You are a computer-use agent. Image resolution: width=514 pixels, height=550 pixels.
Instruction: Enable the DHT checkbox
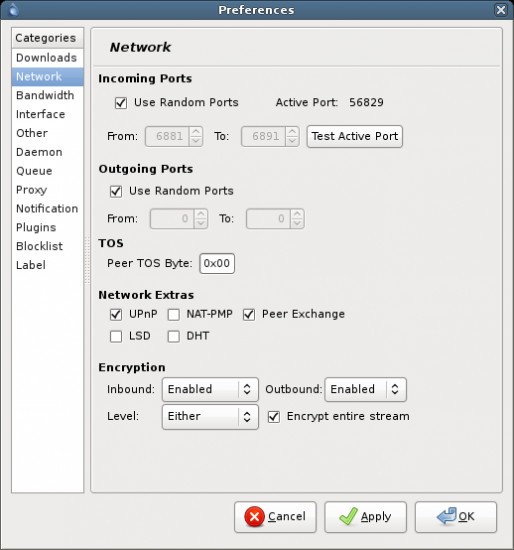point(173,336)
